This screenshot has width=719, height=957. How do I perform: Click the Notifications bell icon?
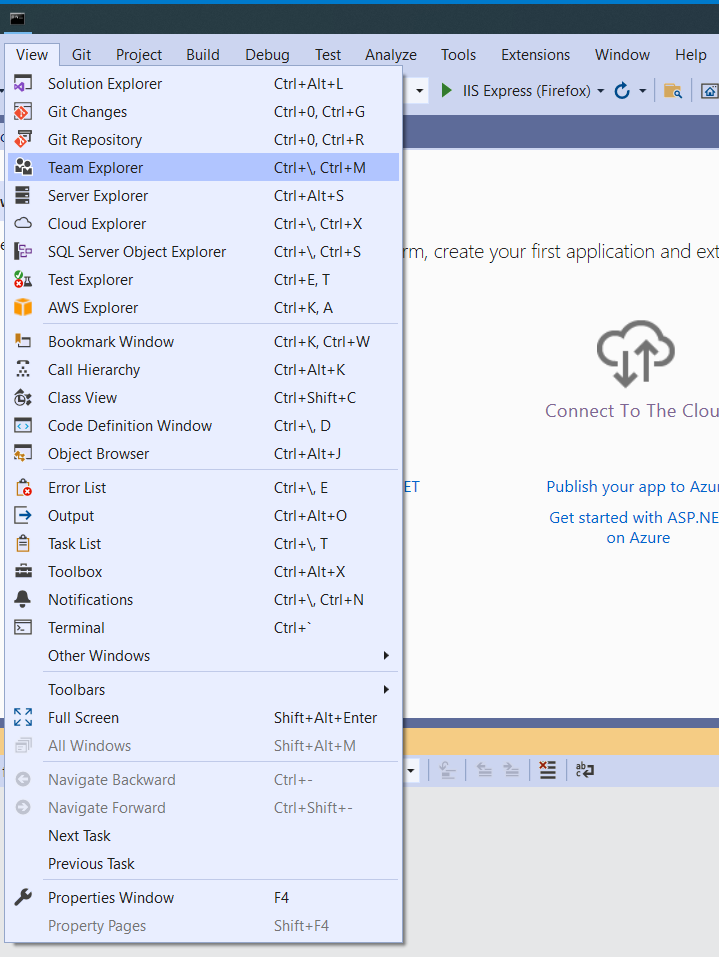pyautogui.click(x=23, y=599)
